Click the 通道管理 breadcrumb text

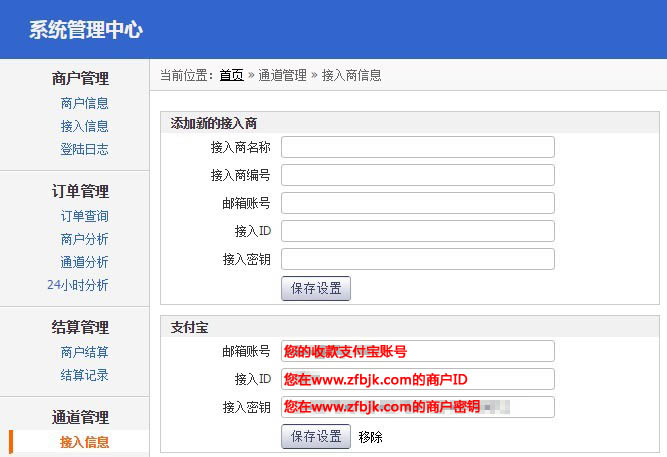tap(282, 75)
